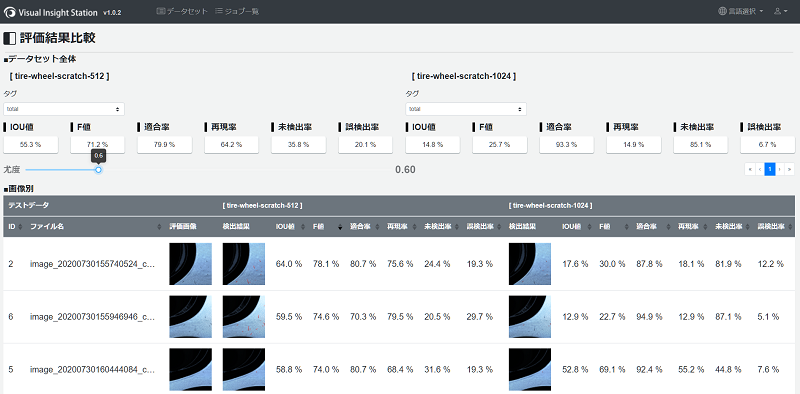Go to the first page arrow
The height and width of the screenshot is (394, 800).
pyautogui.click(x=749, y=169)
